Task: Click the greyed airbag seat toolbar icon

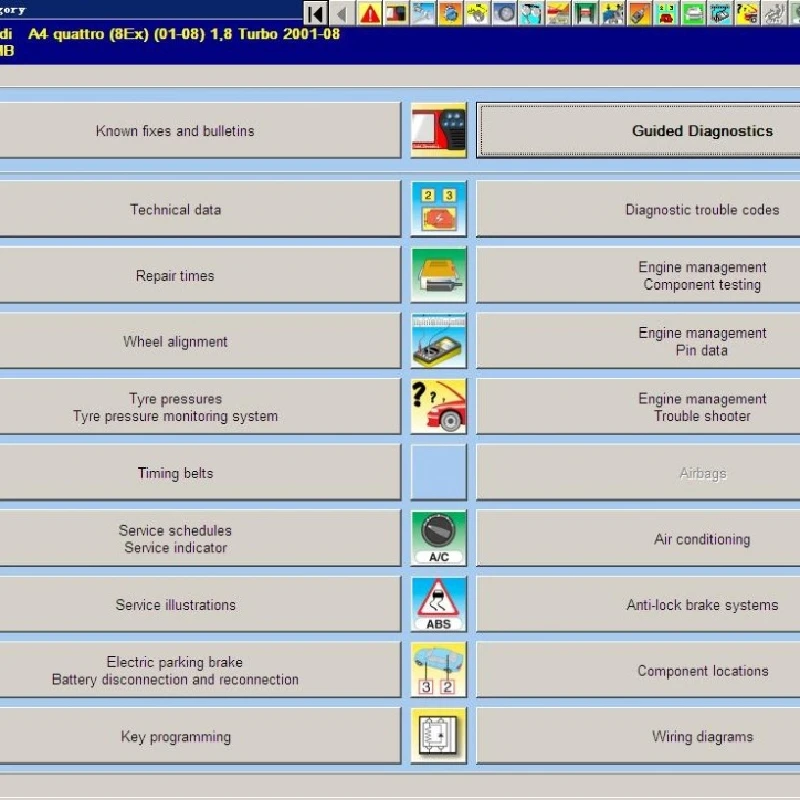Action: tap(776, 13)
